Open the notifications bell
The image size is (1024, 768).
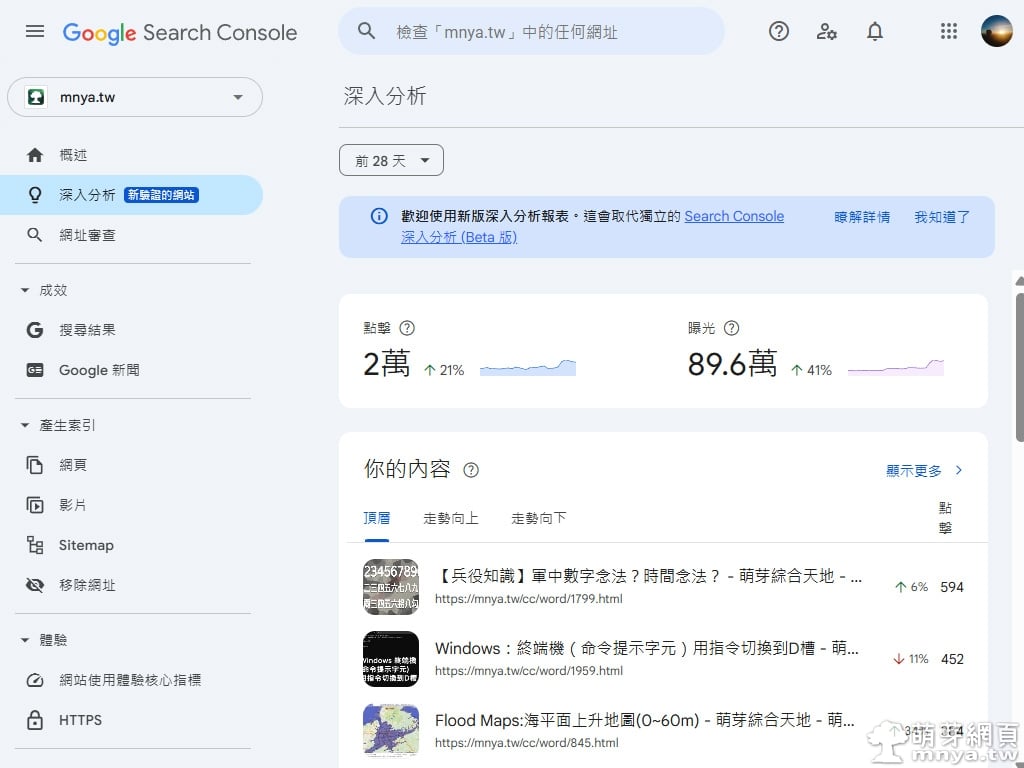(x=875, y=31)
